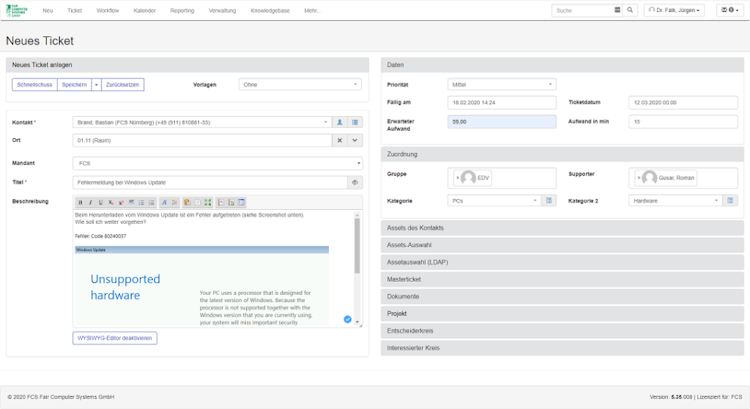Viewport: 750px width, 409px height.
Task: Expand the Masterticket section
Action: point(562,279)
